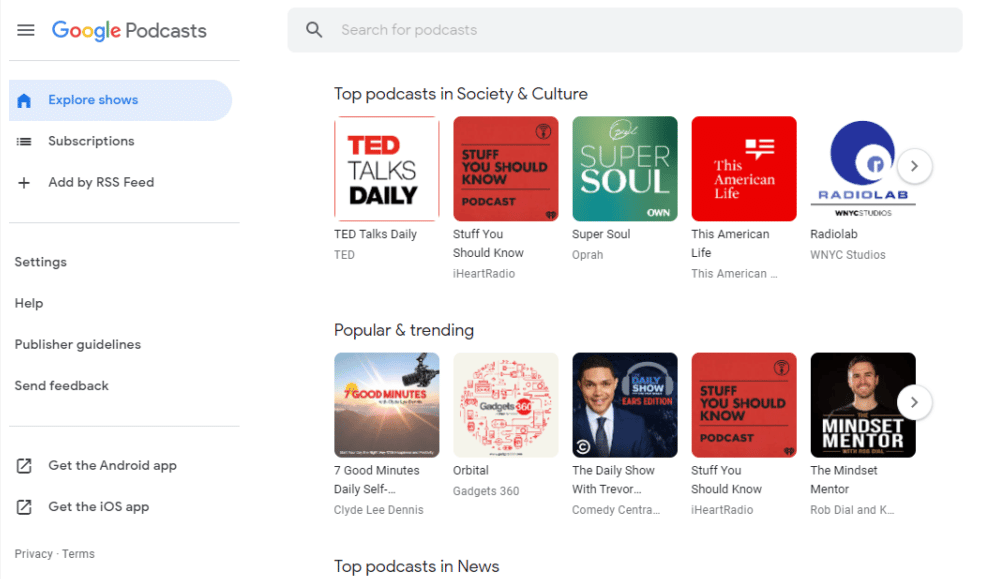Viewport: 1000px width, 579px height.
Task: Open Super Soul cover art
Action: coord(625,168)
